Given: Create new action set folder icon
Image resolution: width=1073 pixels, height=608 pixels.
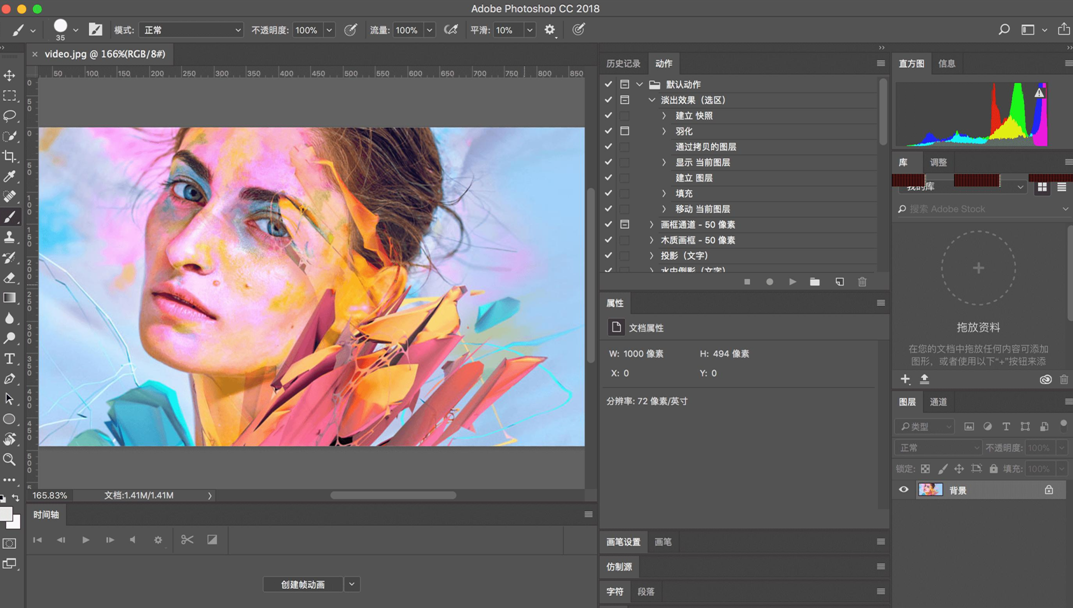Looking at the screenshot, I should (x=815, y=282).
